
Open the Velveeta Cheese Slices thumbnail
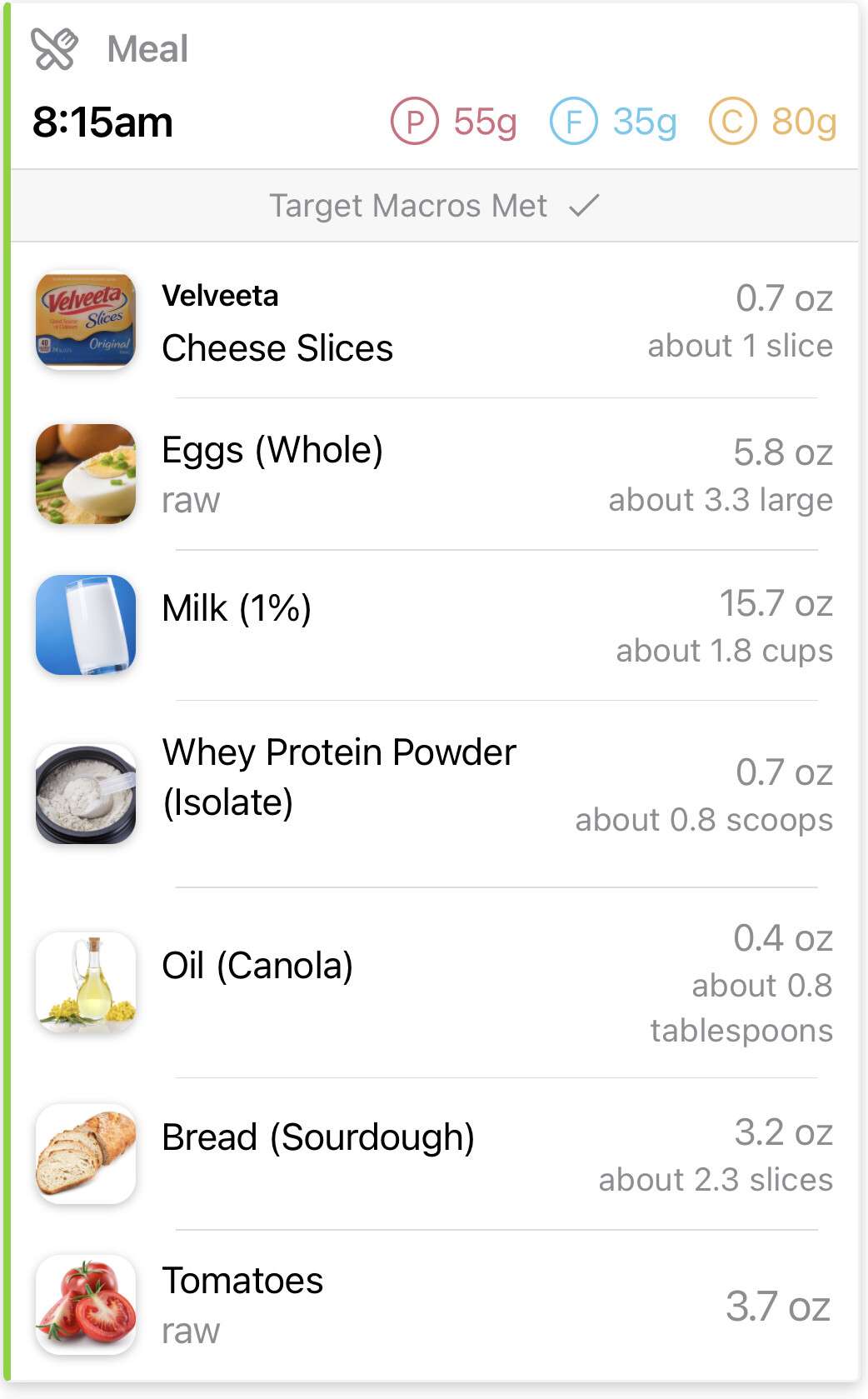[x=86, y=321]
